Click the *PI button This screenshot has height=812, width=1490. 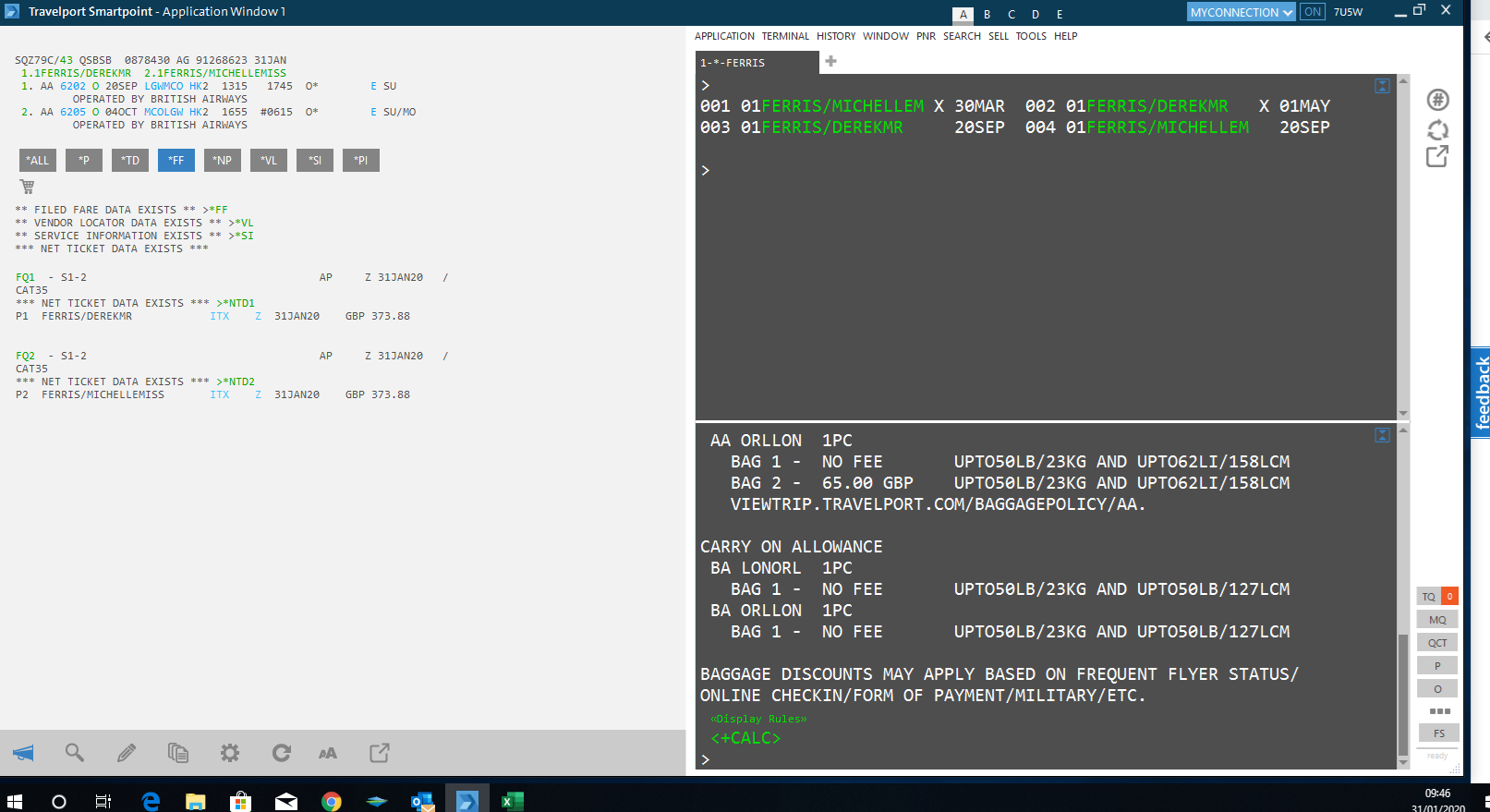coord(361,160)
